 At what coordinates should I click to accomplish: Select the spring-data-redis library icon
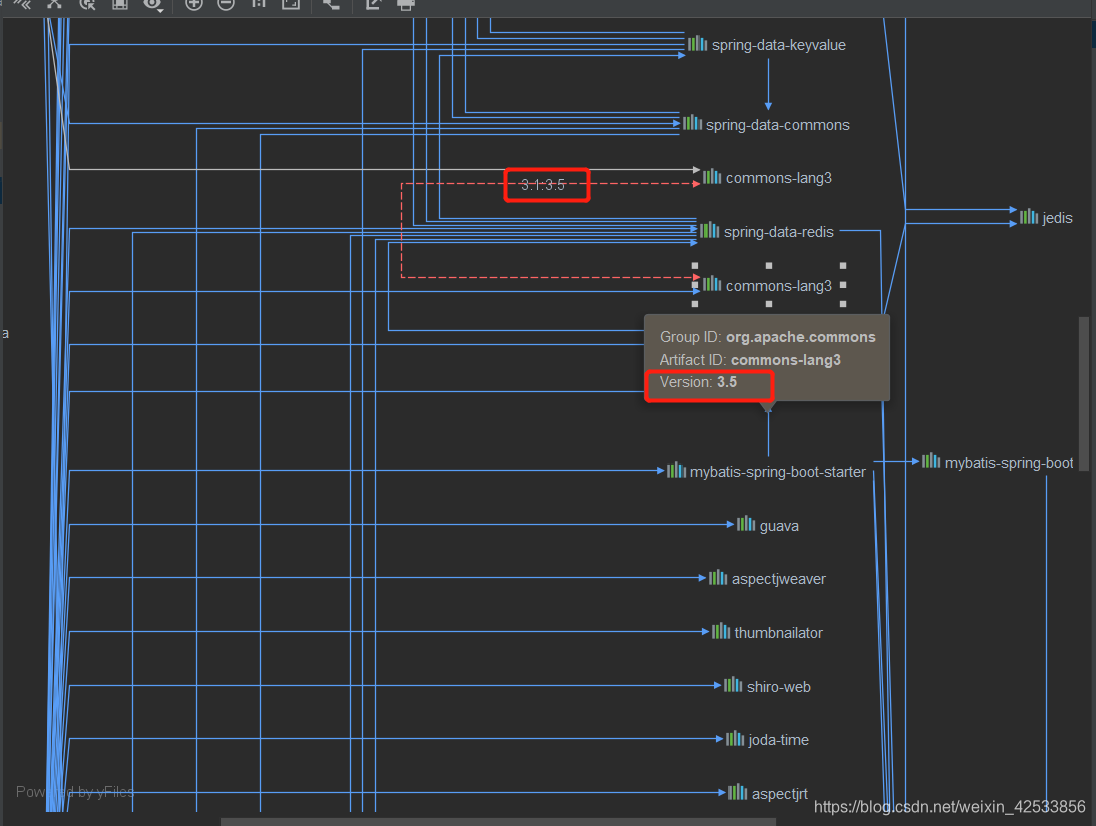pyautogui.click(x=709, y=230)
